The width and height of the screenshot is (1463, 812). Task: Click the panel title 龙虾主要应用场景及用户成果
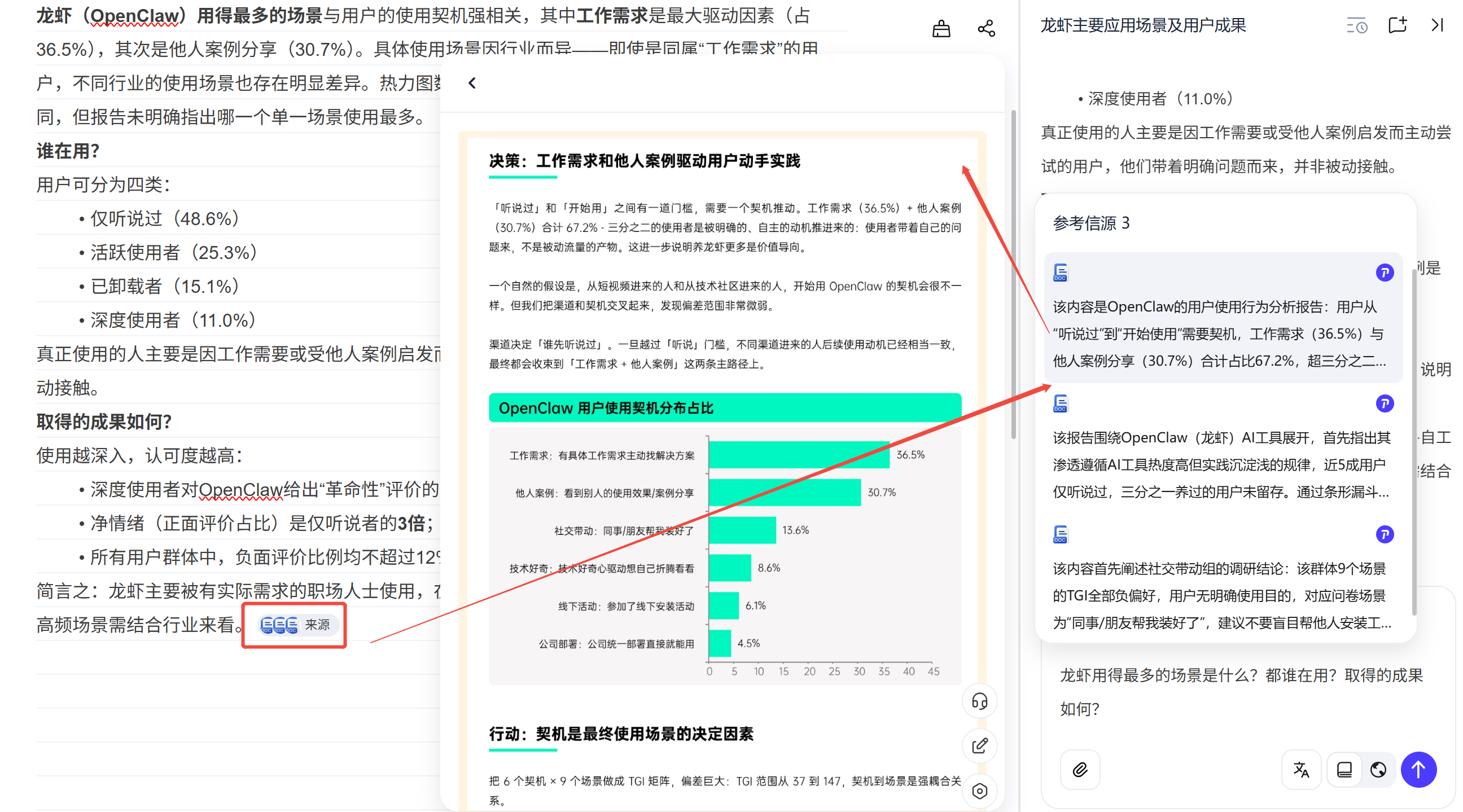pyautogui.click(x=1142, y=25)
